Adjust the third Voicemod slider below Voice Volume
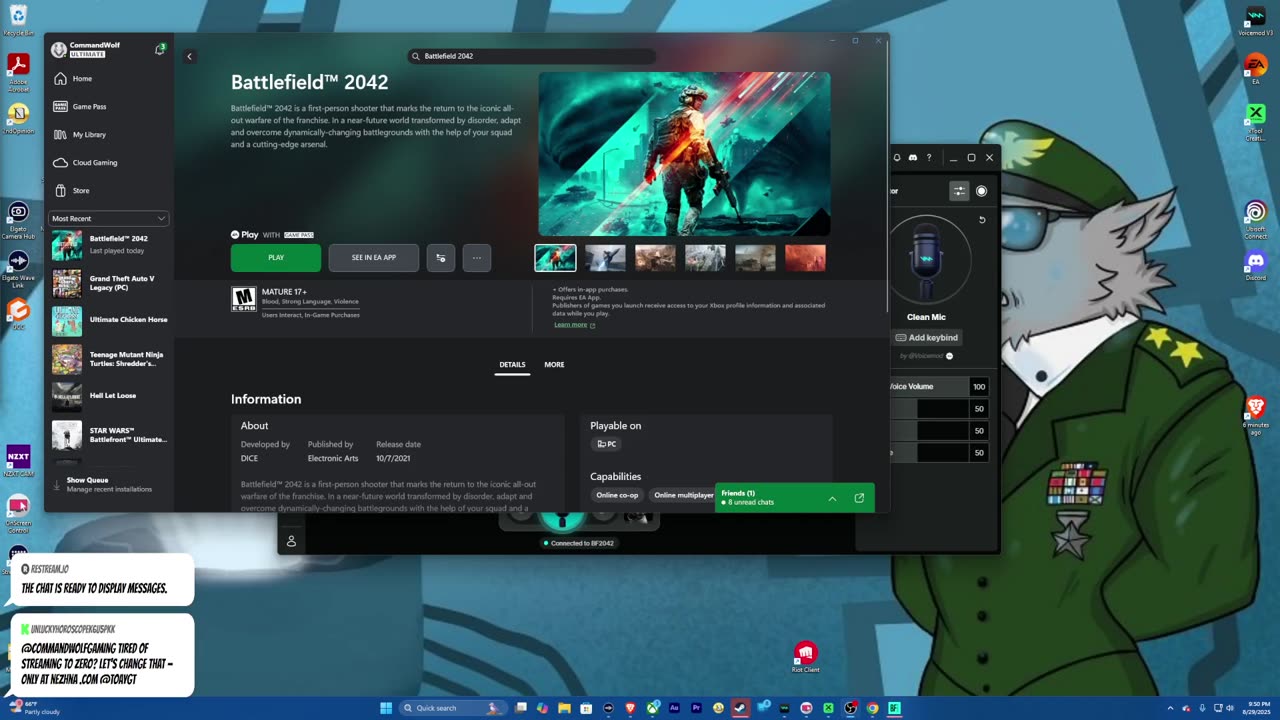 coord(929,431)
